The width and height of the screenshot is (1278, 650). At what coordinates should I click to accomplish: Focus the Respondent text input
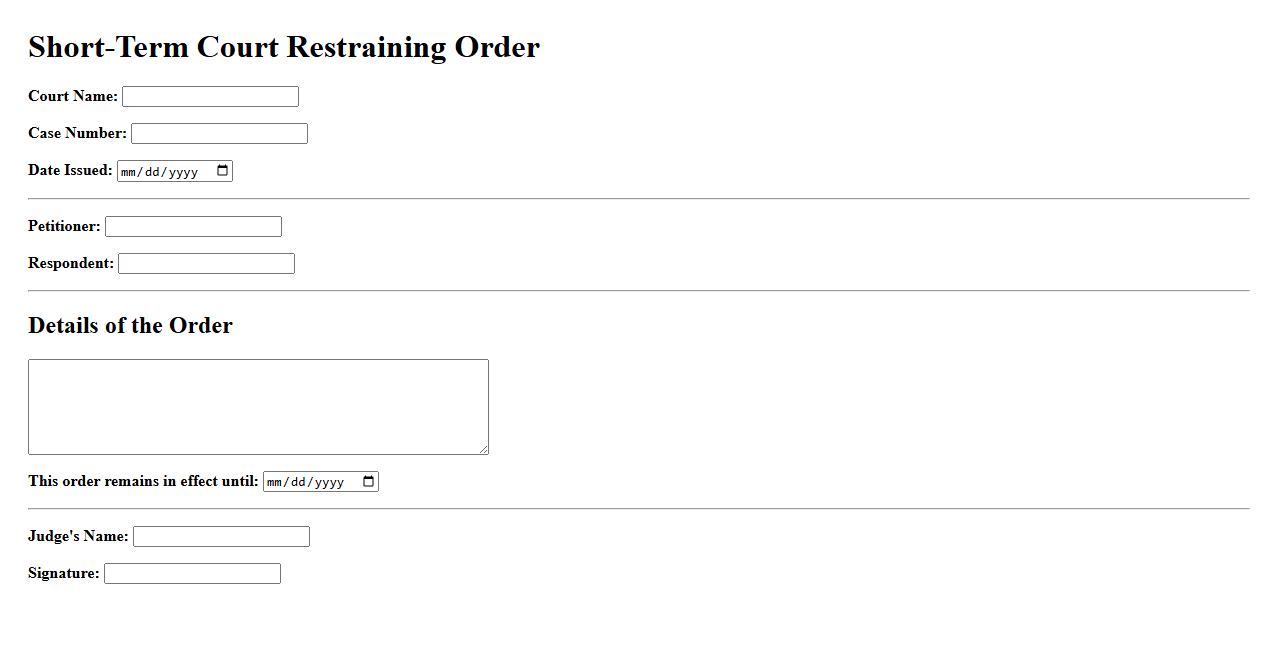[x=206, y=264]
